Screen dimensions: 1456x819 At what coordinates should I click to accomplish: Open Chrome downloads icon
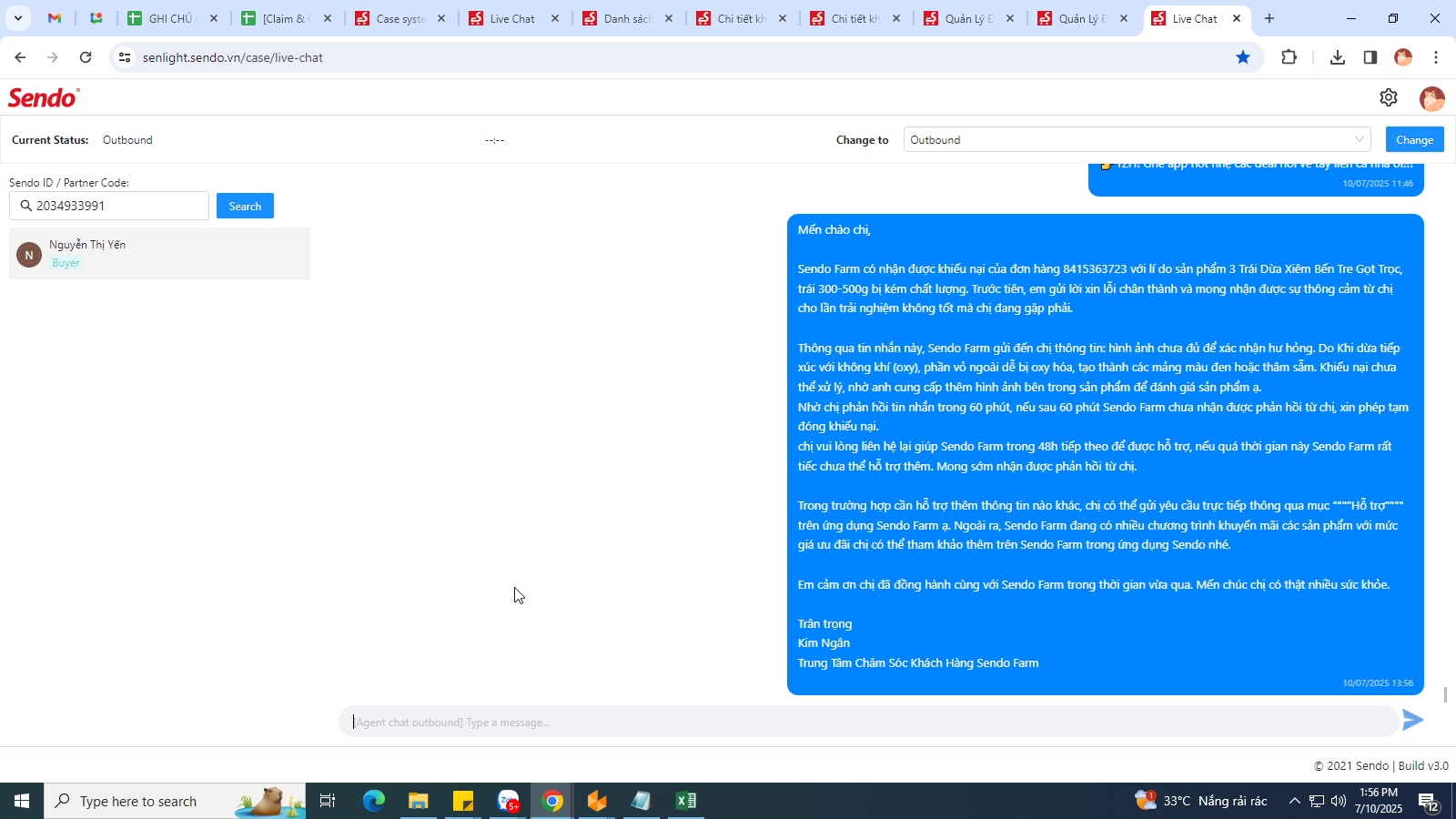point(1337,57)
